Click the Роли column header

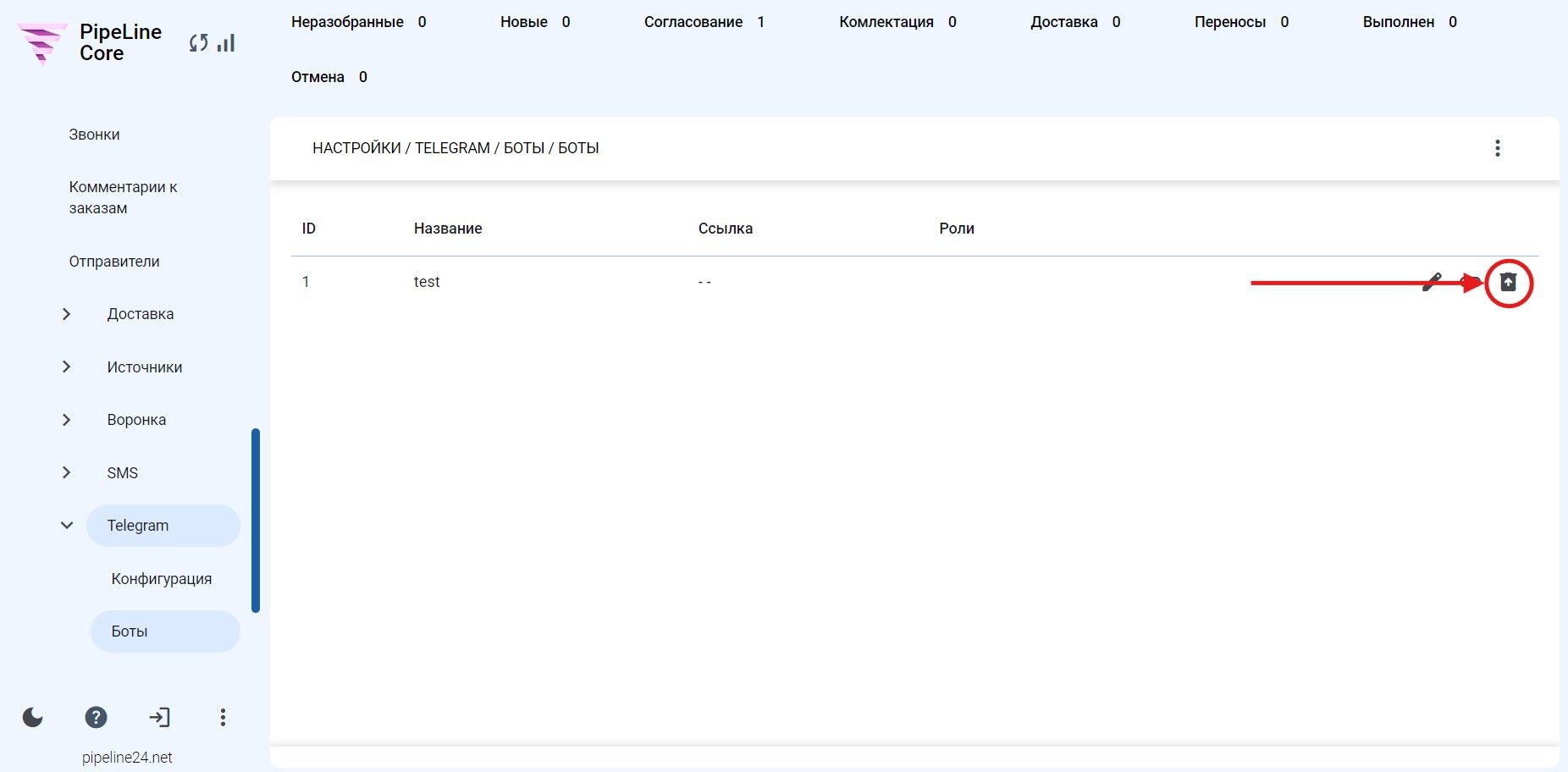957,229
